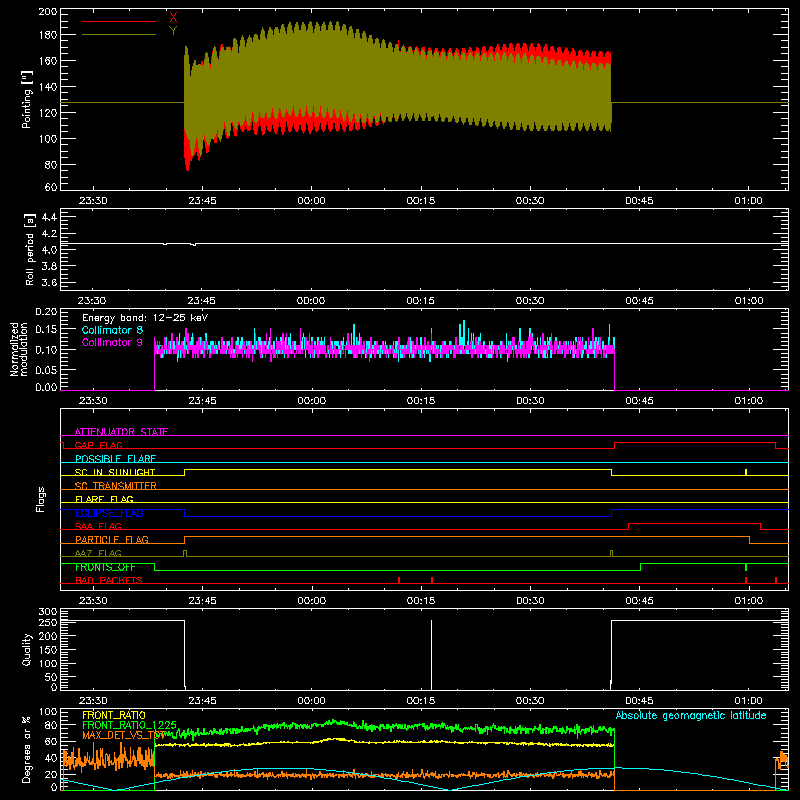This screenshot has height=800, width=800.
Task: Click the yellow FRONT_RATIO legend label
Action: coord(114,715)
